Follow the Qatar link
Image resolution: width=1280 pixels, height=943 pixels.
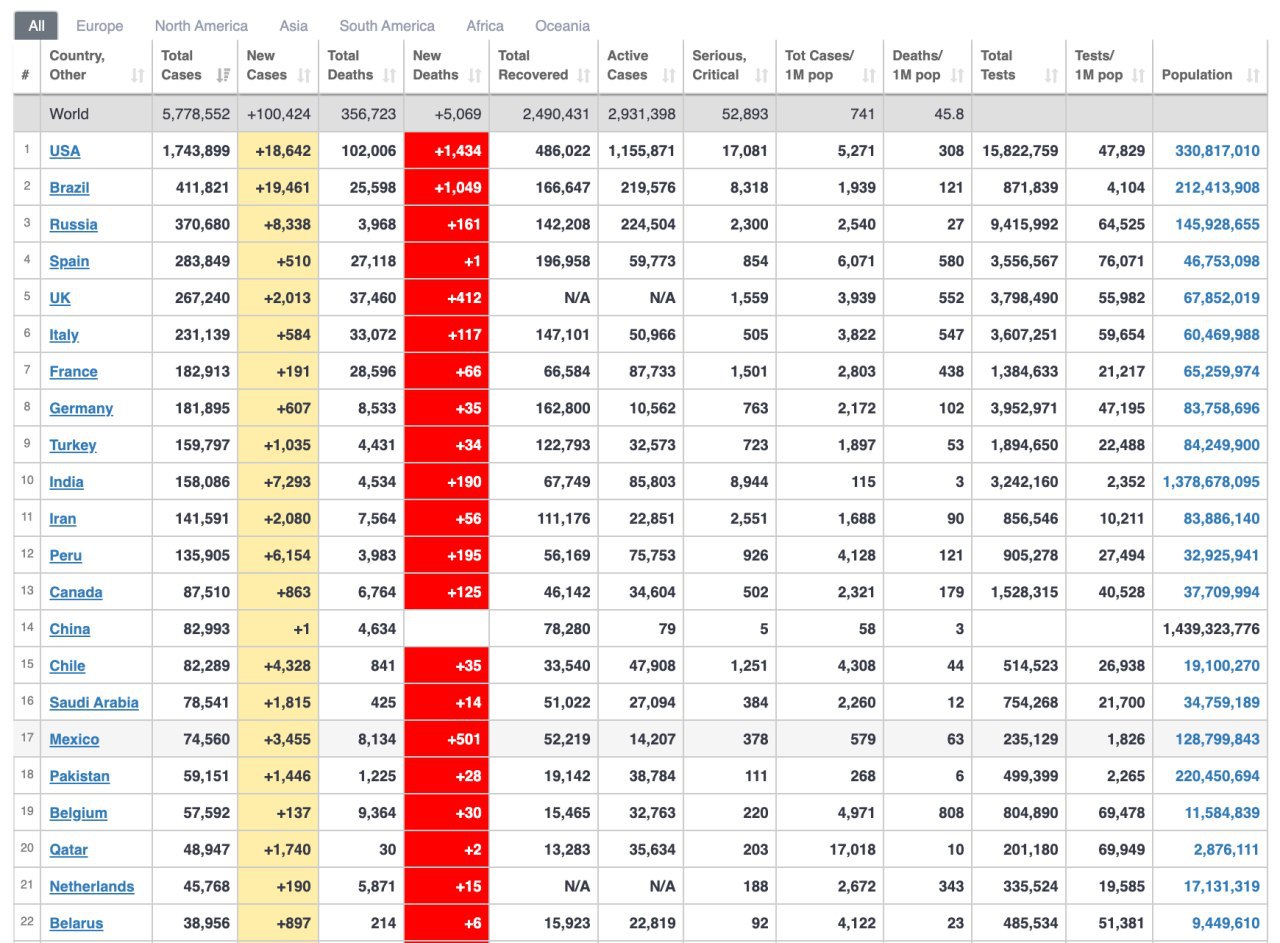click(69, 850)
